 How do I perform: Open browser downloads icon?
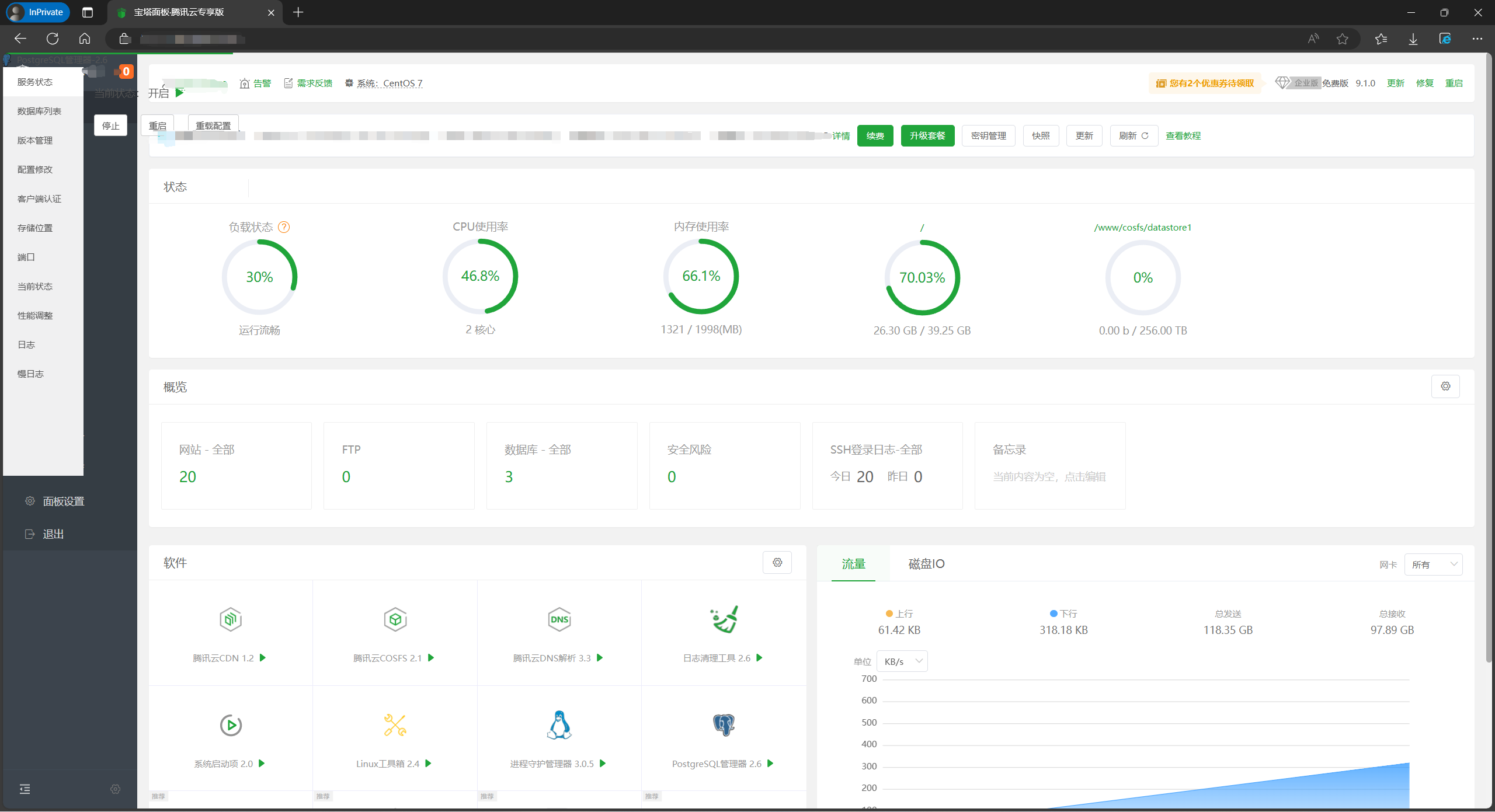(x=1413, y=39)
